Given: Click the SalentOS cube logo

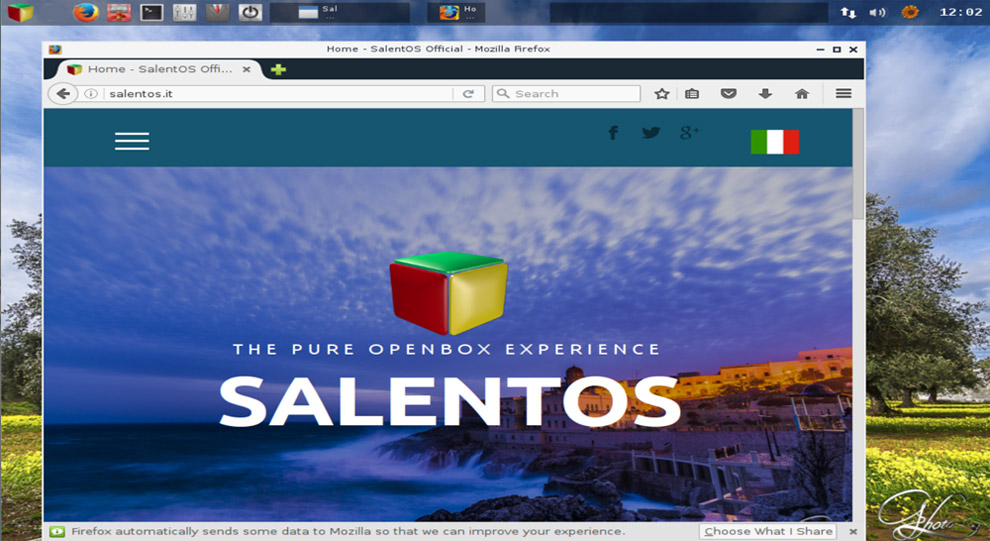Looking at the screenshot, I should tap(449, 293).
